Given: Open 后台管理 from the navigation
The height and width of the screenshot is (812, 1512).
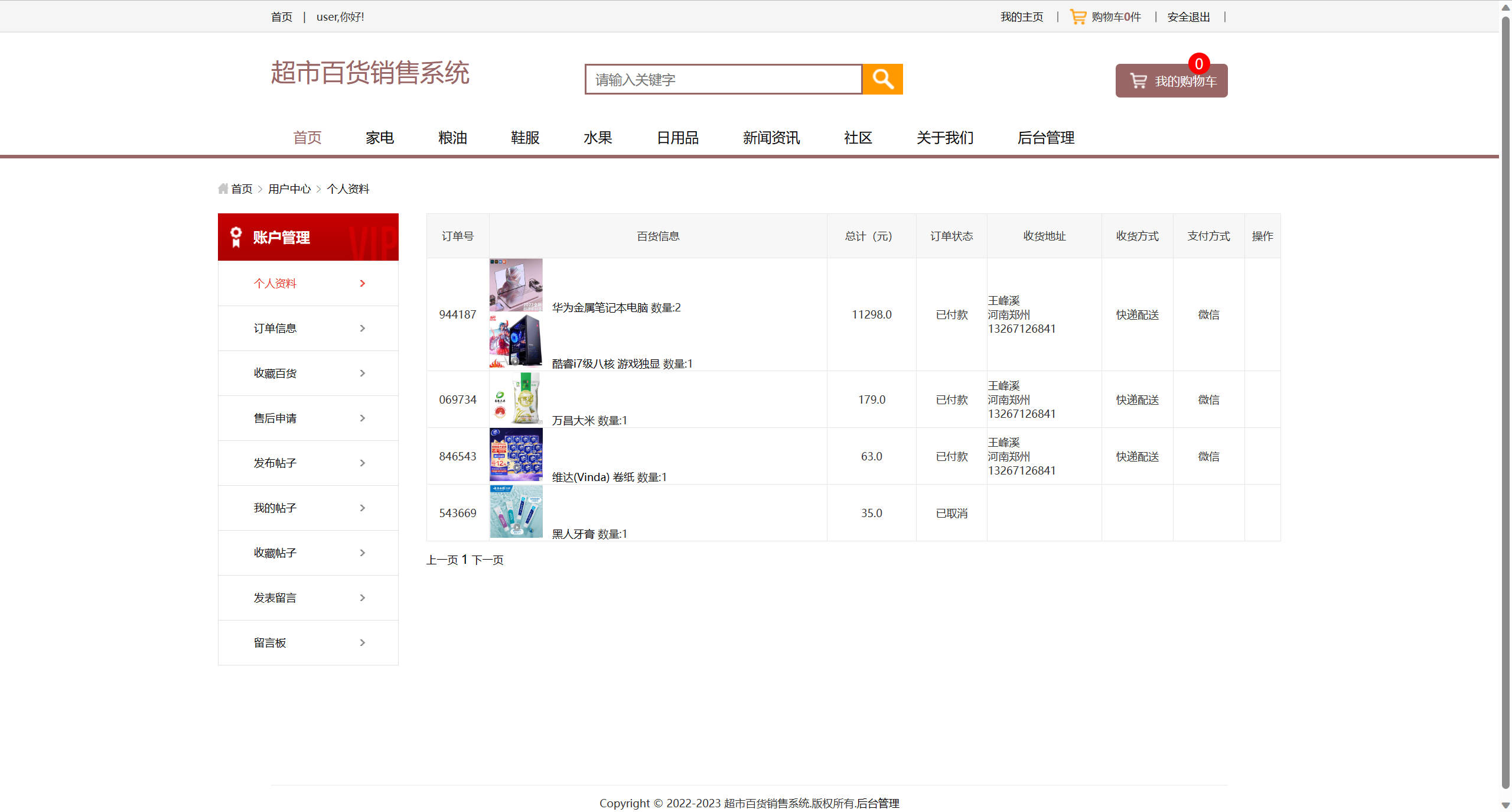Looking at the screenshot, I should point(1046,138).
